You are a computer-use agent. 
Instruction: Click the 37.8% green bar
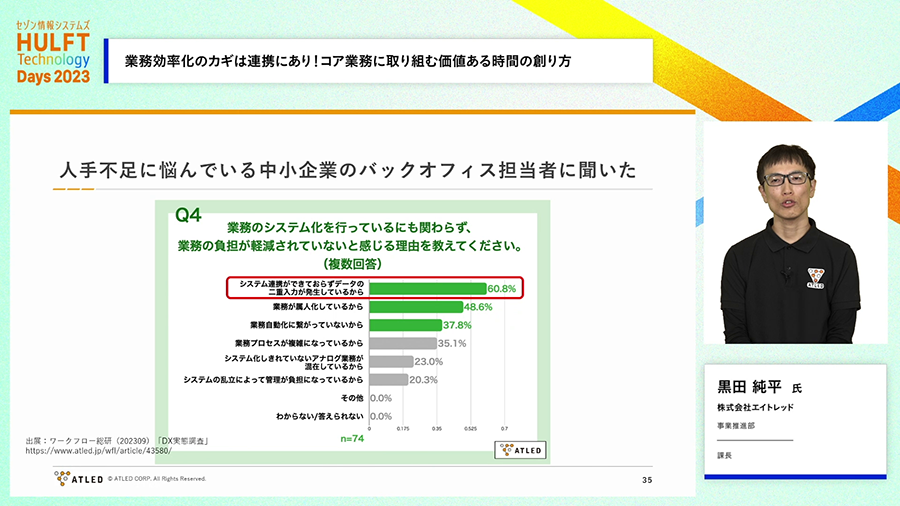click(405, 325)
